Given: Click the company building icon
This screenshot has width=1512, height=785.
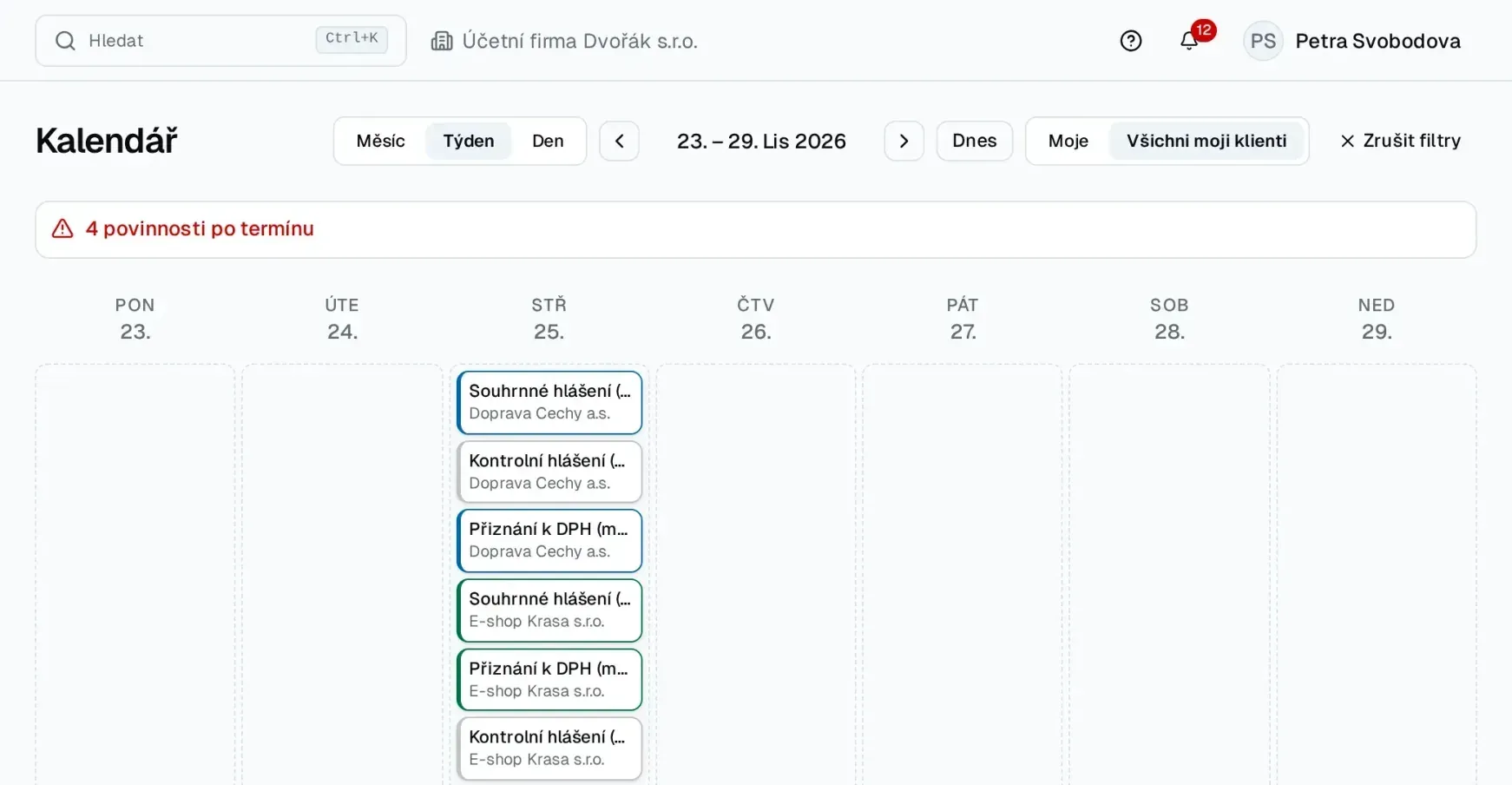Looking at the screenshot, I should 442,41.
